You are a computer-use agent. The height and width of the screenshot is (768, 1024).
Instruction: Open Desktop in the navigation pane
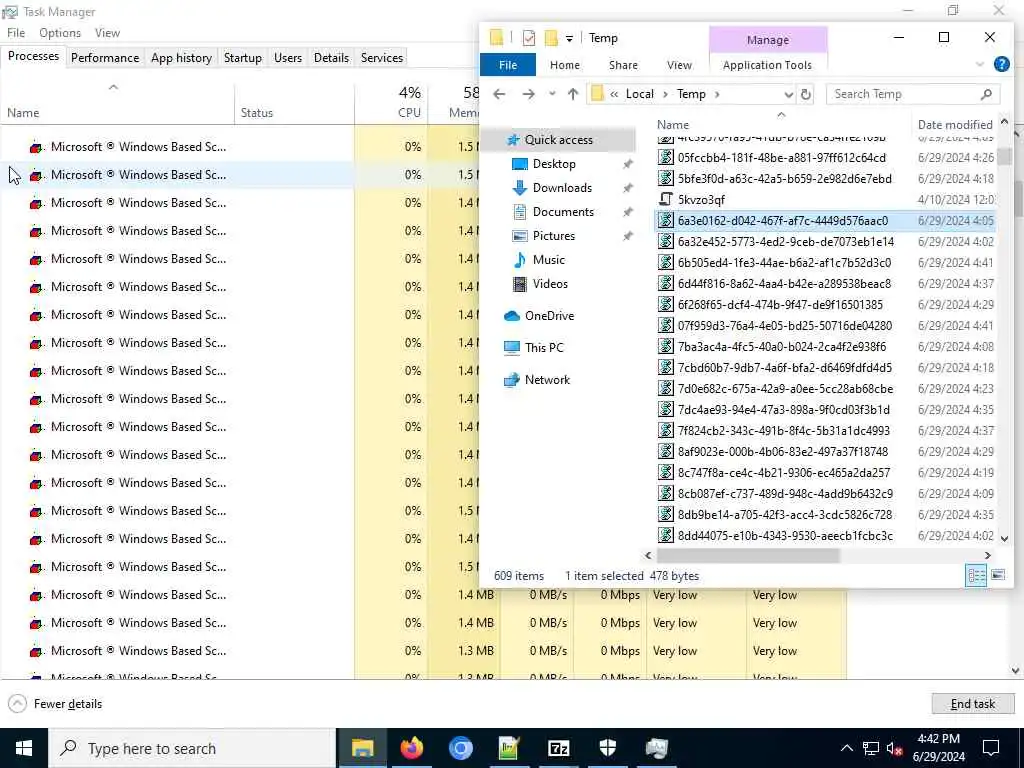tap(554, 163)
